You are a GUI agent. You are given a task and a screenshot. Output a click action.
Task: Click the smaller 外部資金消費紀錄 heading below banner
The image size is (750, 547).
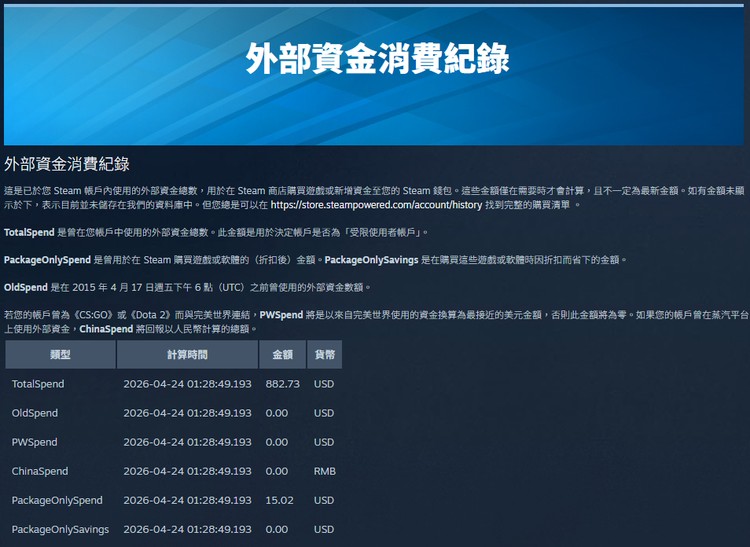[67, 164]
